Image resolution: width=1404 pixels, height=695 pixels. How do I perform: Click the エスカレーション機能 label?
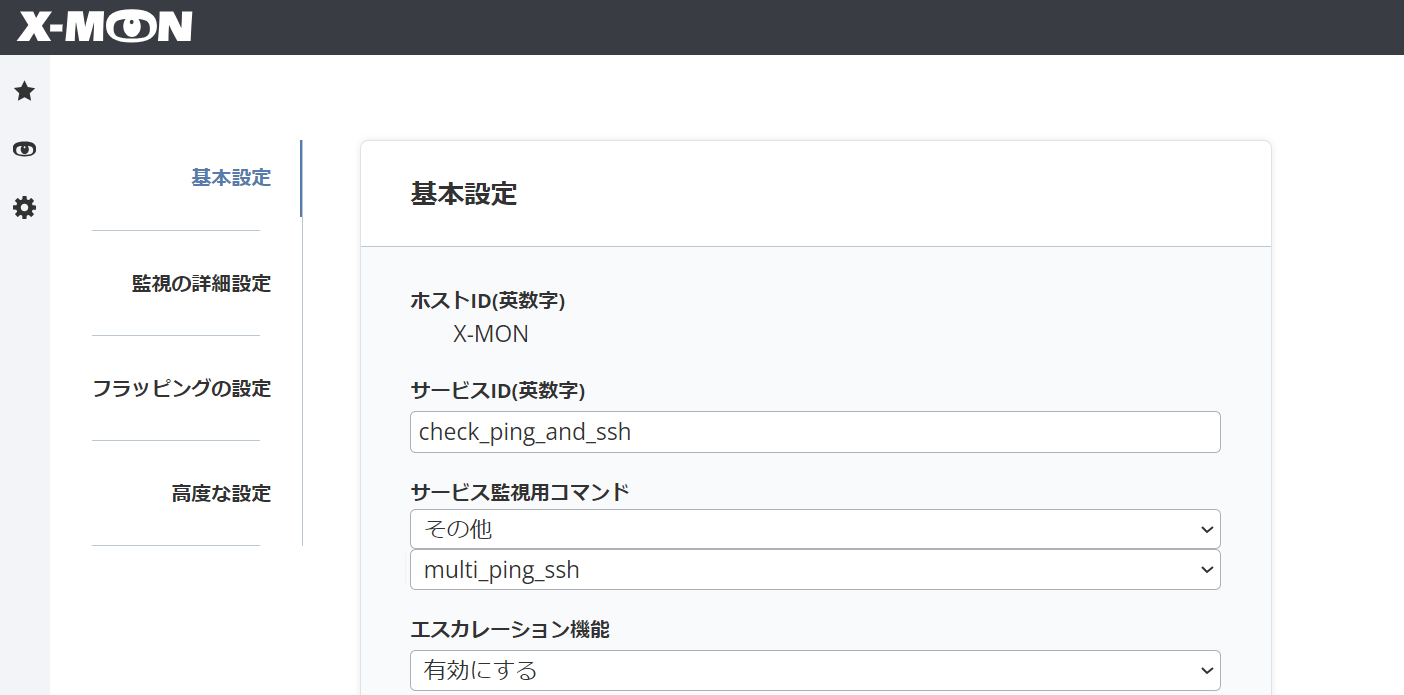click(509, 629)
